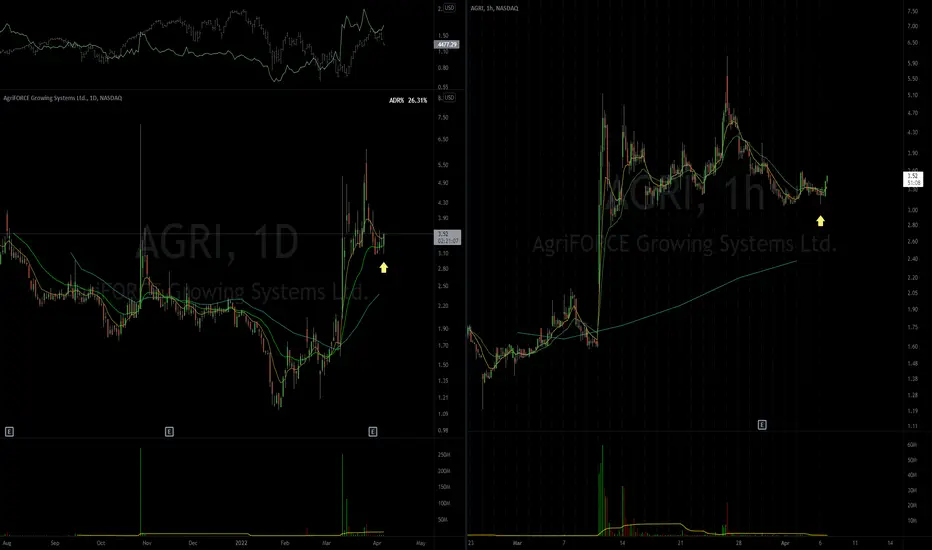Click the '6.50' price label on daily scale
932x550 pixels.
point(443,140)
